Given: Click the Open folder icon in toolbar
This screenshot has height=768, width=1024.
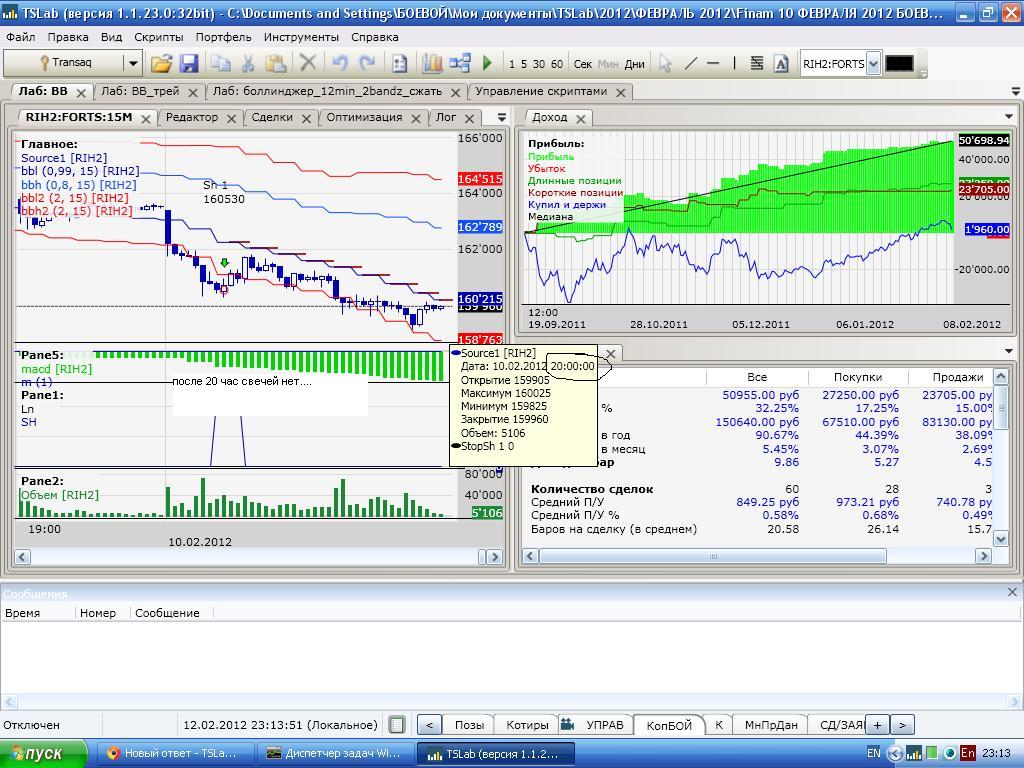Looking at the screenshot, I should [161, 63].
